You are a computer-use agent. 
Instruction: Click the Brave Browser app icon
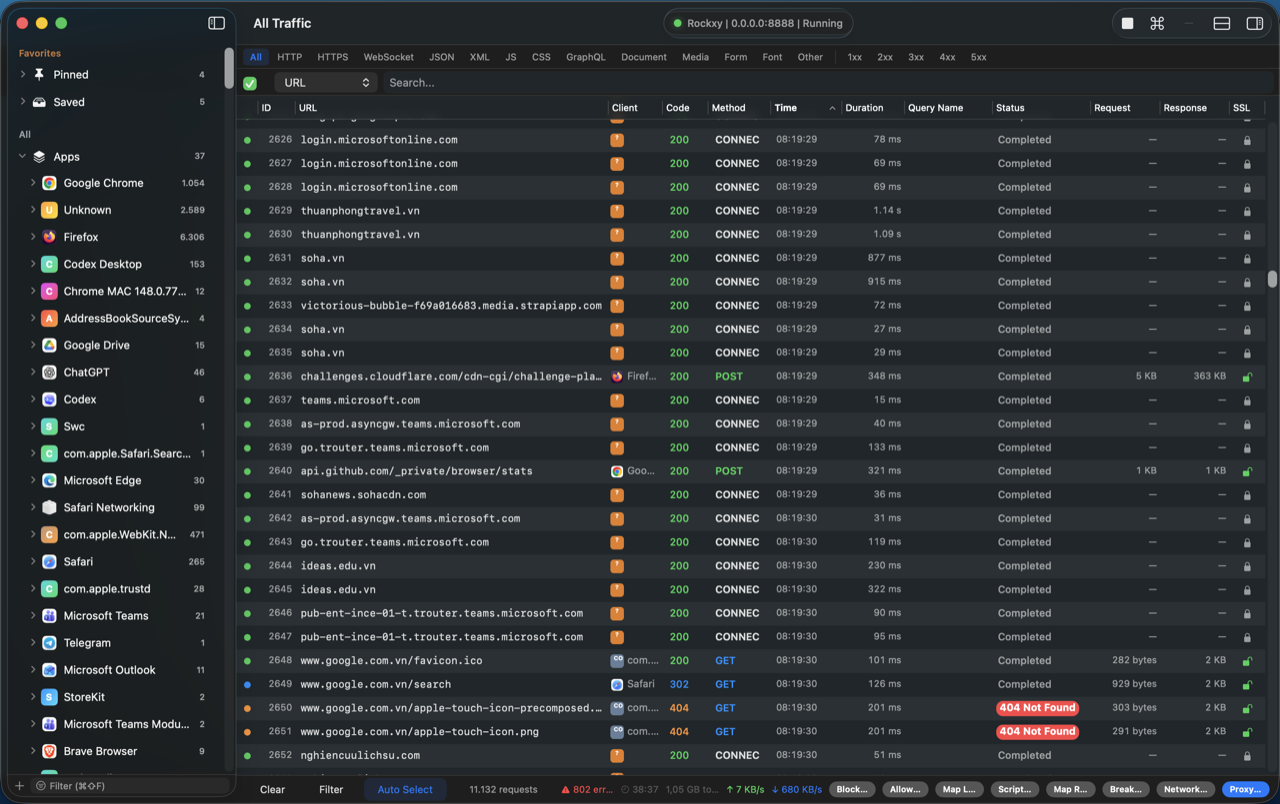click(49, 750)
